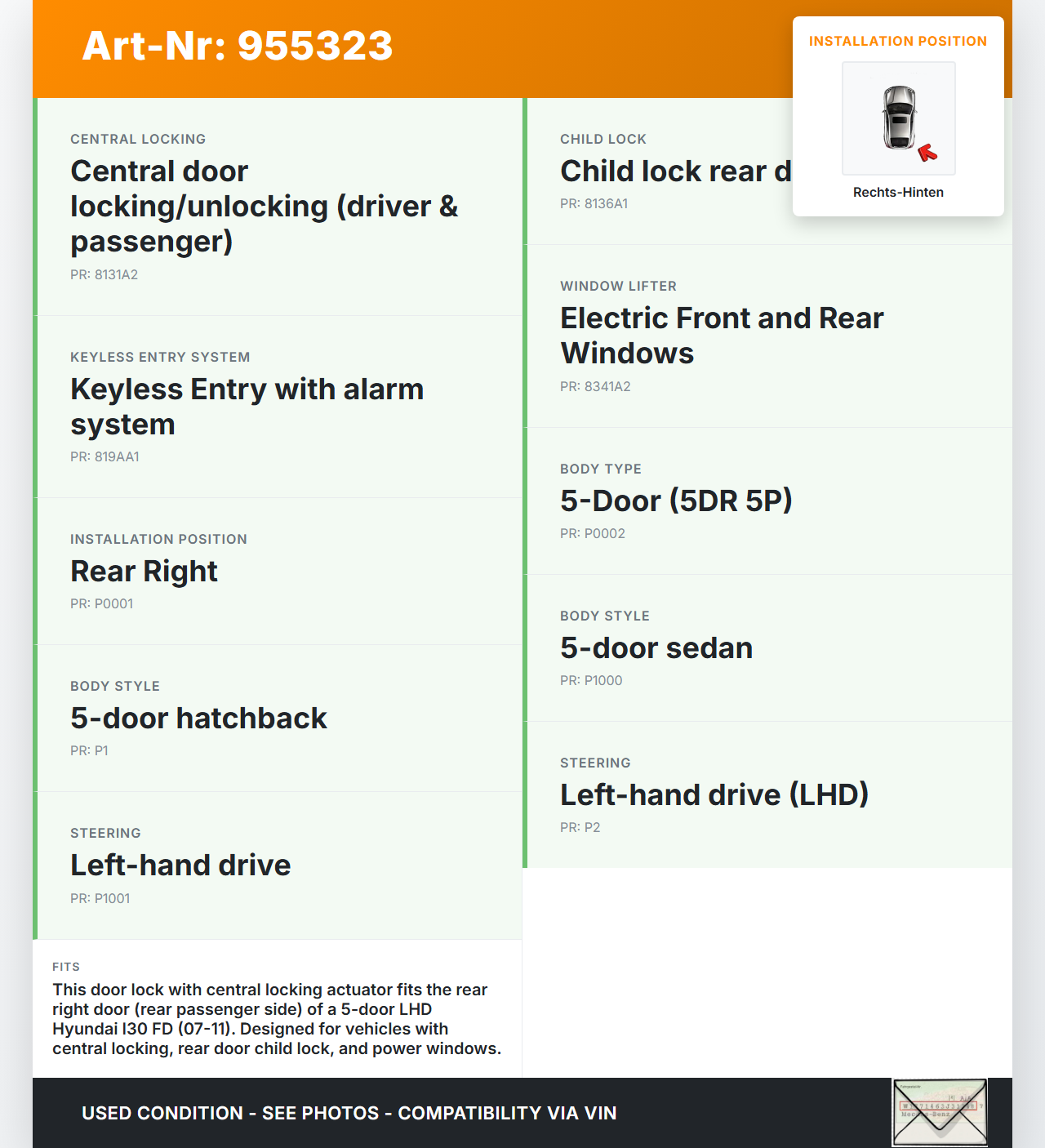
Task: Click the 5-Door (5DR 5P) body type
Action: pyautogui.click(x=676, y=501)
